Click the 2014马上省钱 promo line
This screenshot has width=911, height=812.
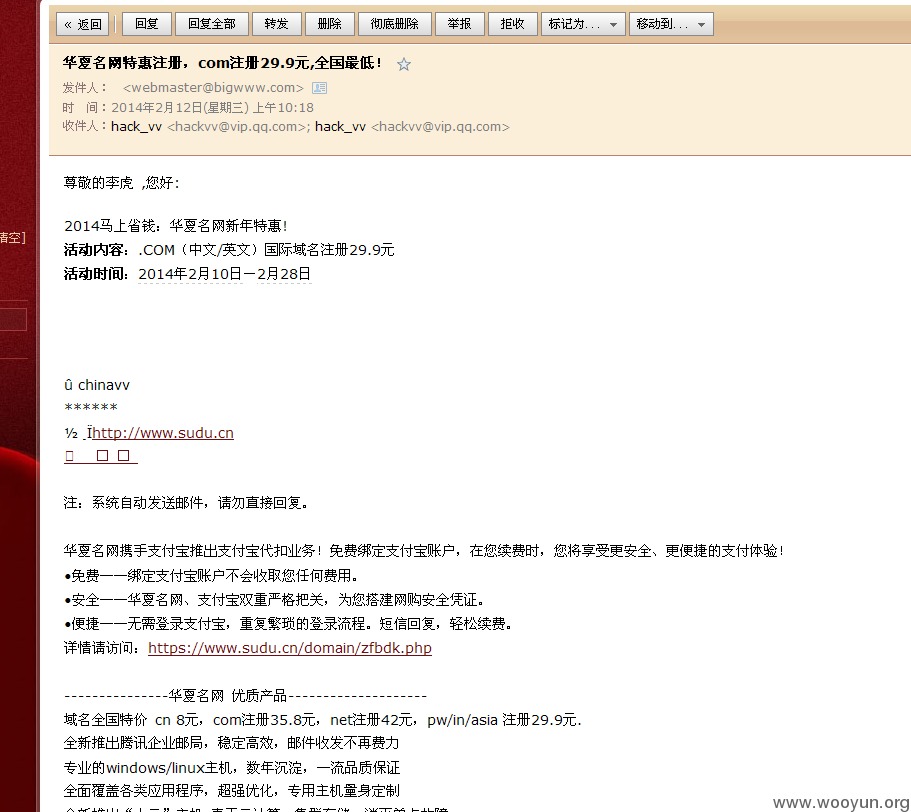175,225
